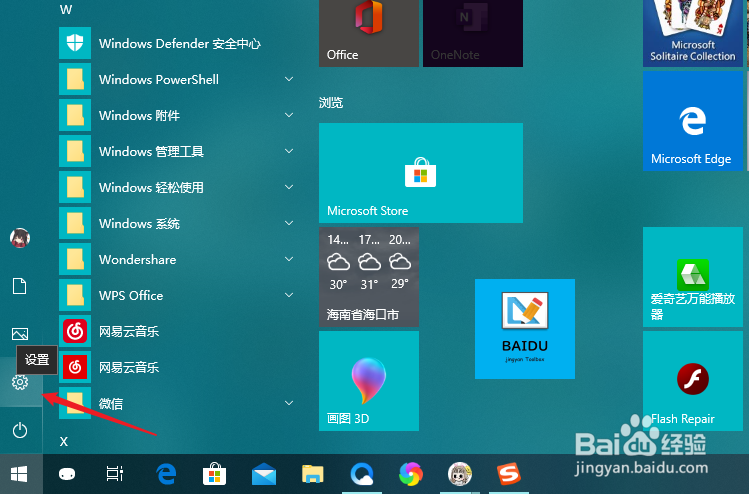
Task: Click the Windows 管理工具 label
Action: tap(151, 151)
